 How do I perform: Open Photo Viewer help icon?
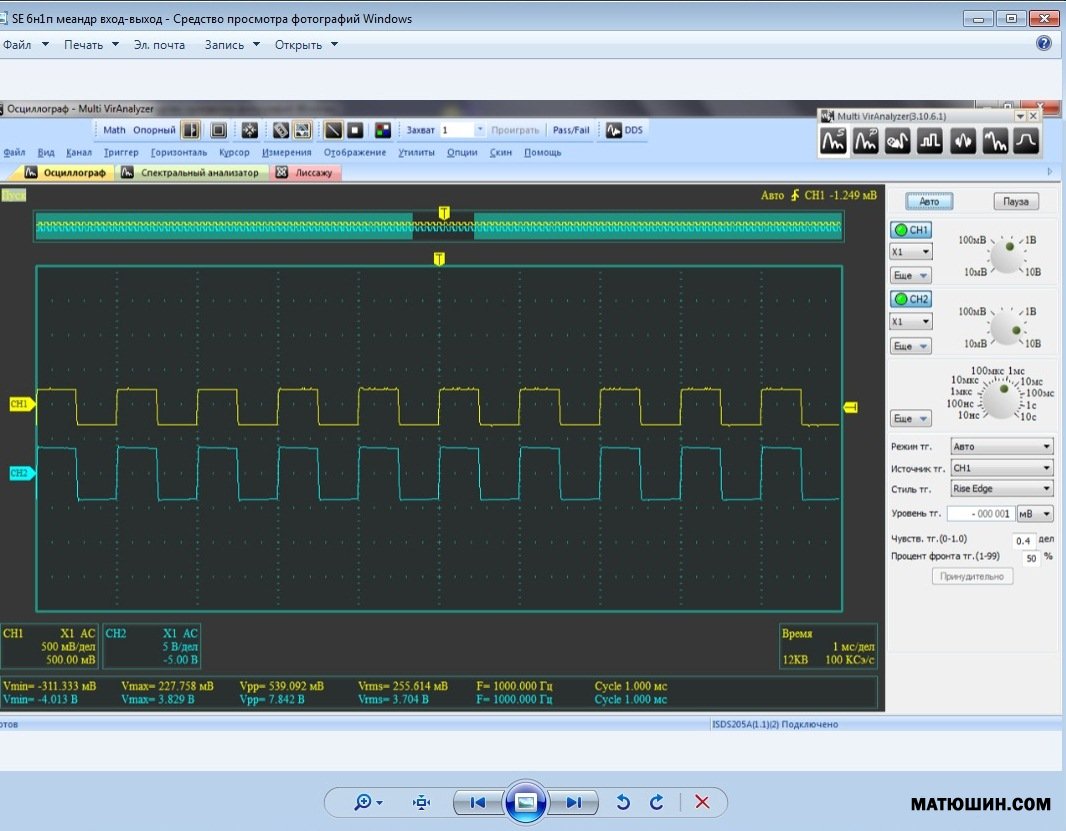point(1044,44)
